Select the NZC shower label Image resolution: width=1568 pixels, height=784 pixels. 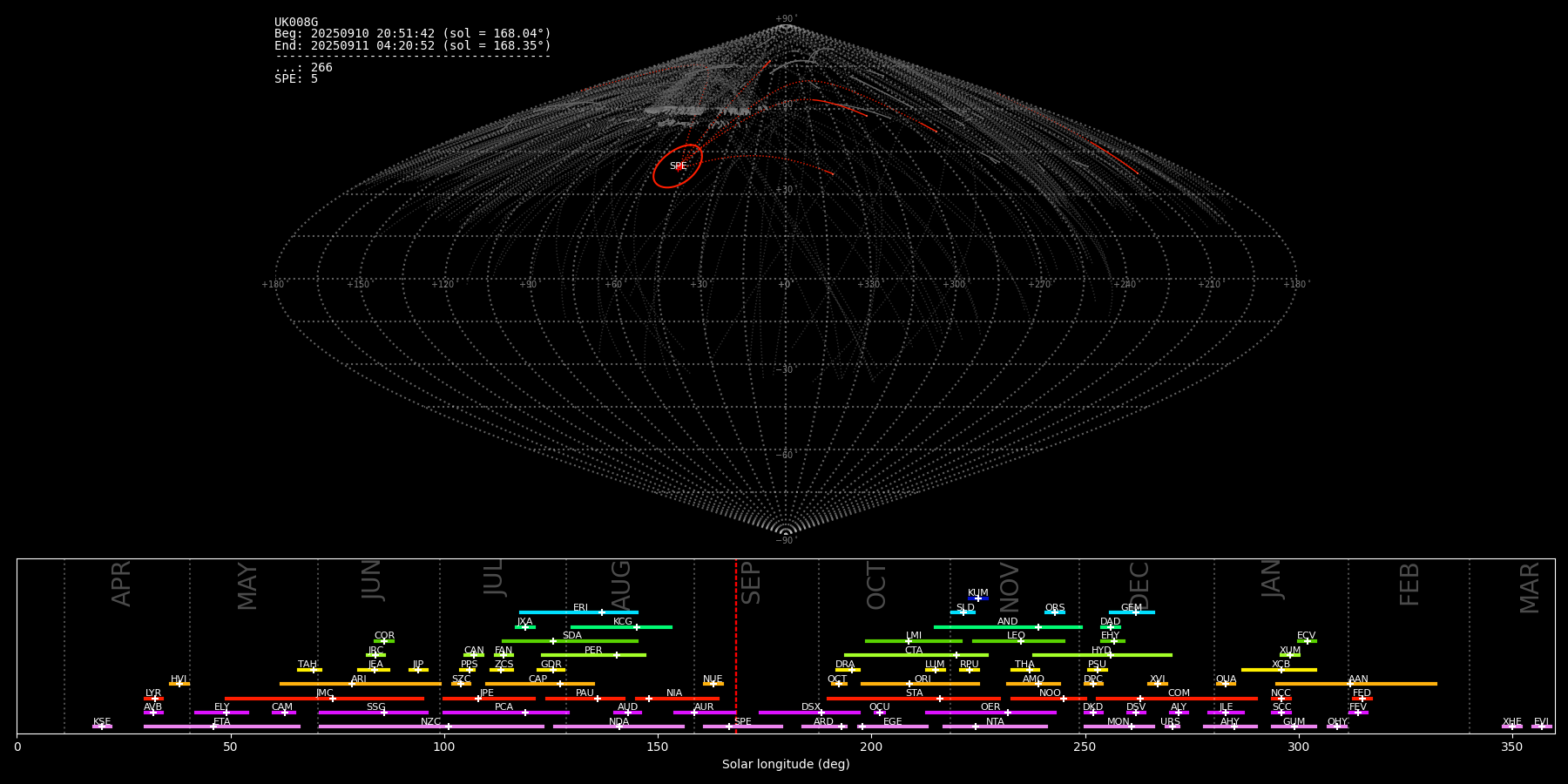click(431, 721)
